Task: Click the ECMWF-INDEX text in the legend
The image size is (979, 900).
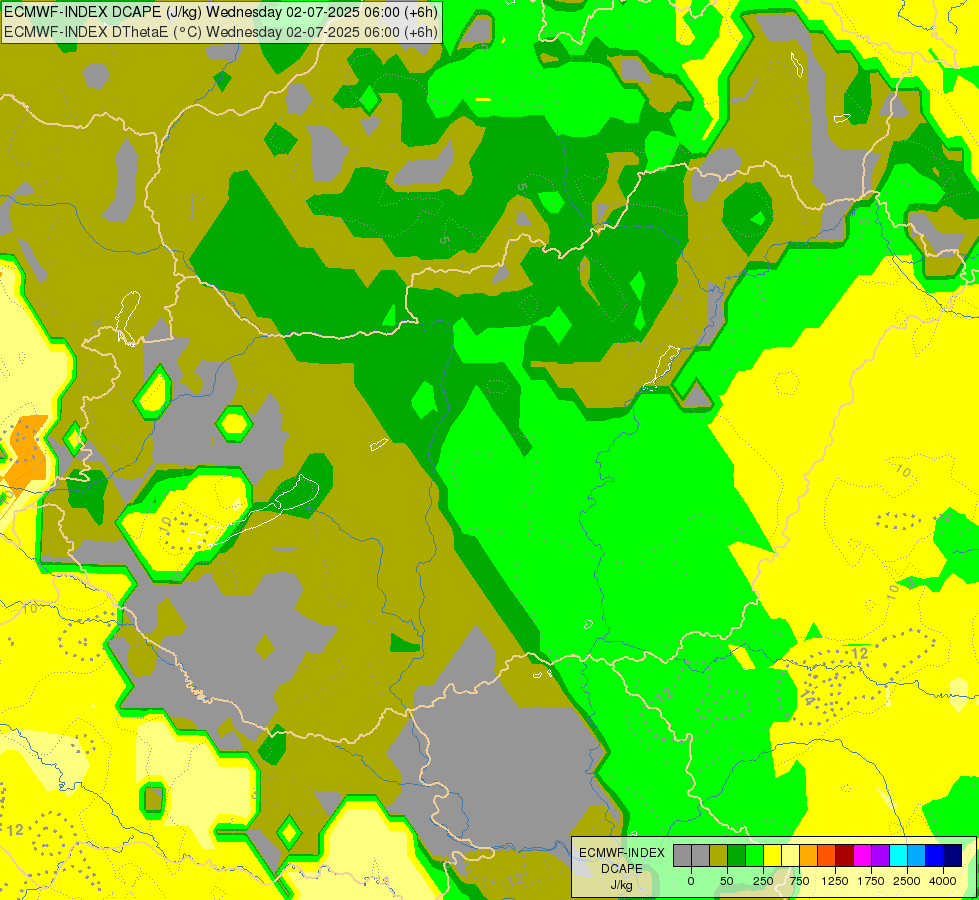Action: (x=622, y=853)
